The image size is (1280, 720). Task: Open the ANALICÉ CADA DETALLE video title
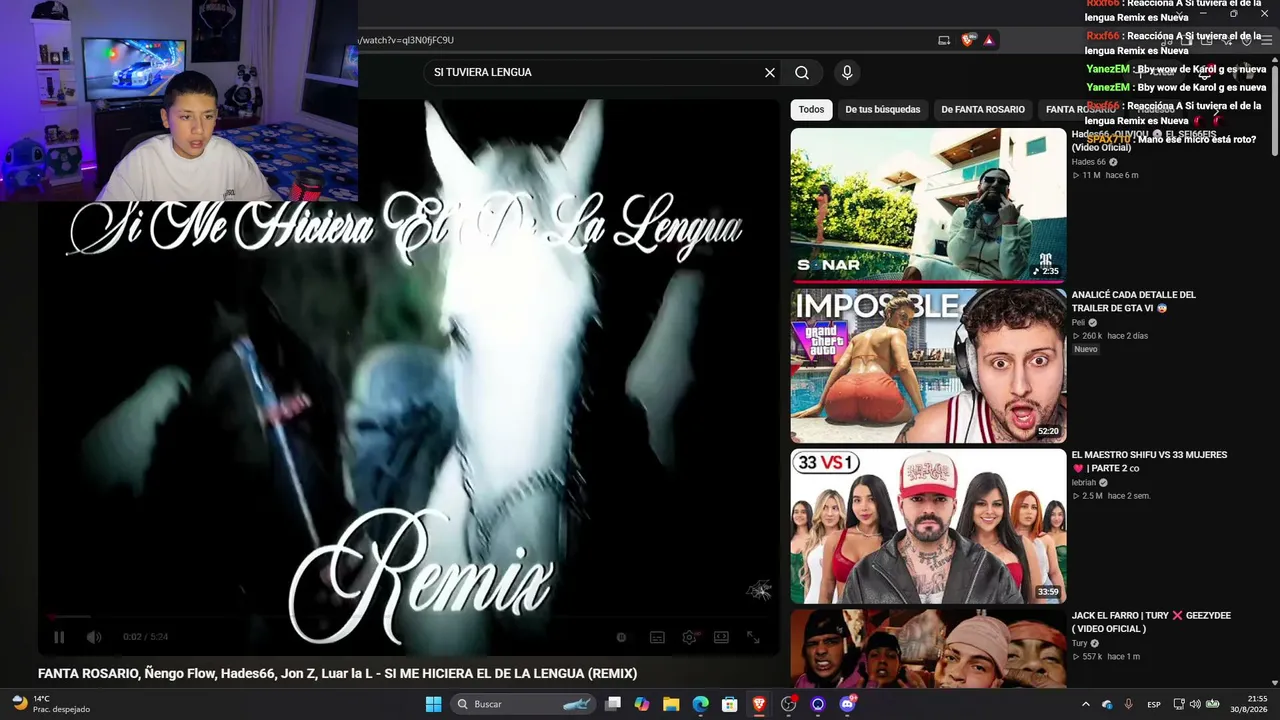(x=1134, y=301)
